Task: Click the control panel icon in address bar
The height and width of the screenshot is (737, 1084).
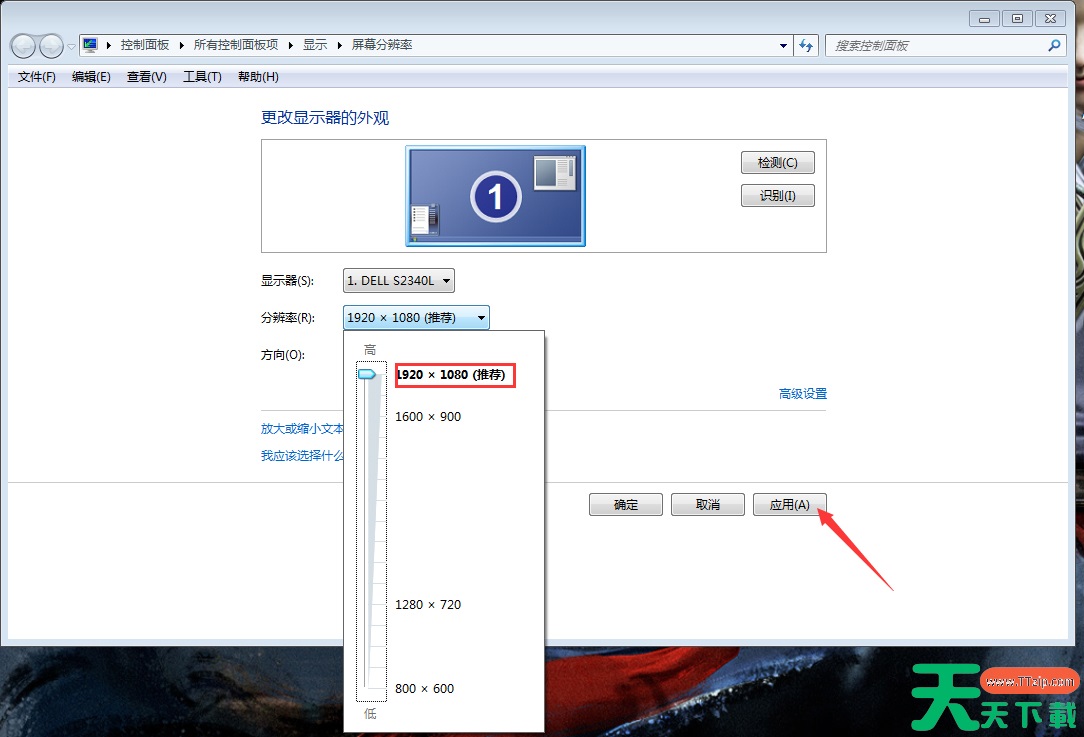Action: coord(91,45)
